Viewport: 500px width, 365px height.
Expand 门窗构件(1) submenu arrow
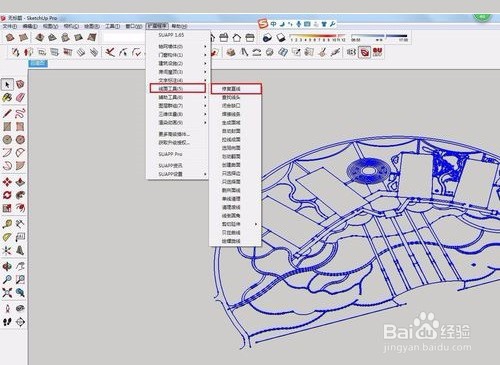coord(205,55)
